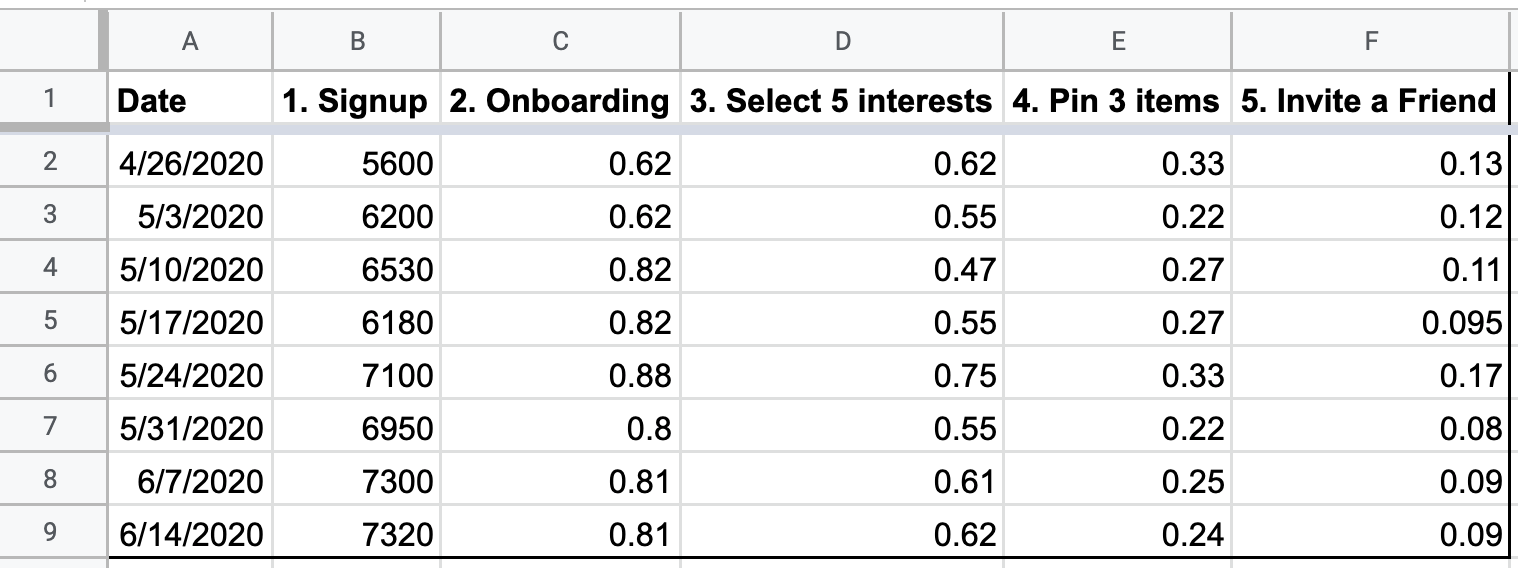This screenshot has height=568, width=1518.
Task: Click the column C header
Action: coord(560,41)
